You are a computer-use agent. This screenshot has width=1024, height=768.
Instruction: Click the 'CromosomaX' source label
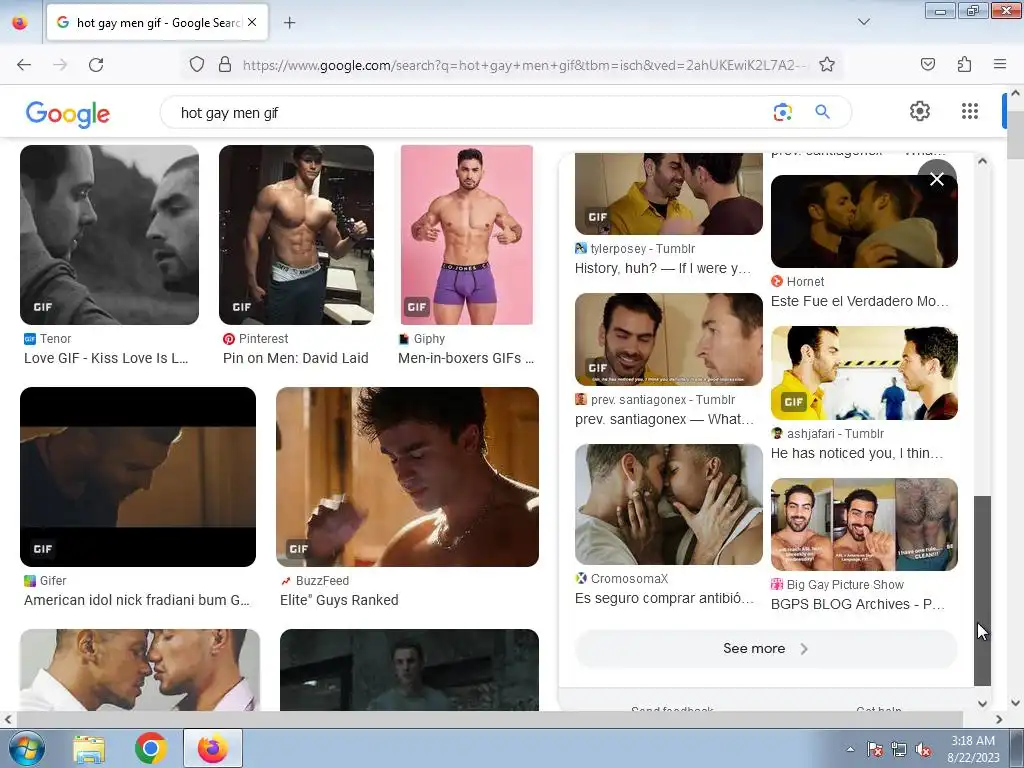click(x=629, y=579)
